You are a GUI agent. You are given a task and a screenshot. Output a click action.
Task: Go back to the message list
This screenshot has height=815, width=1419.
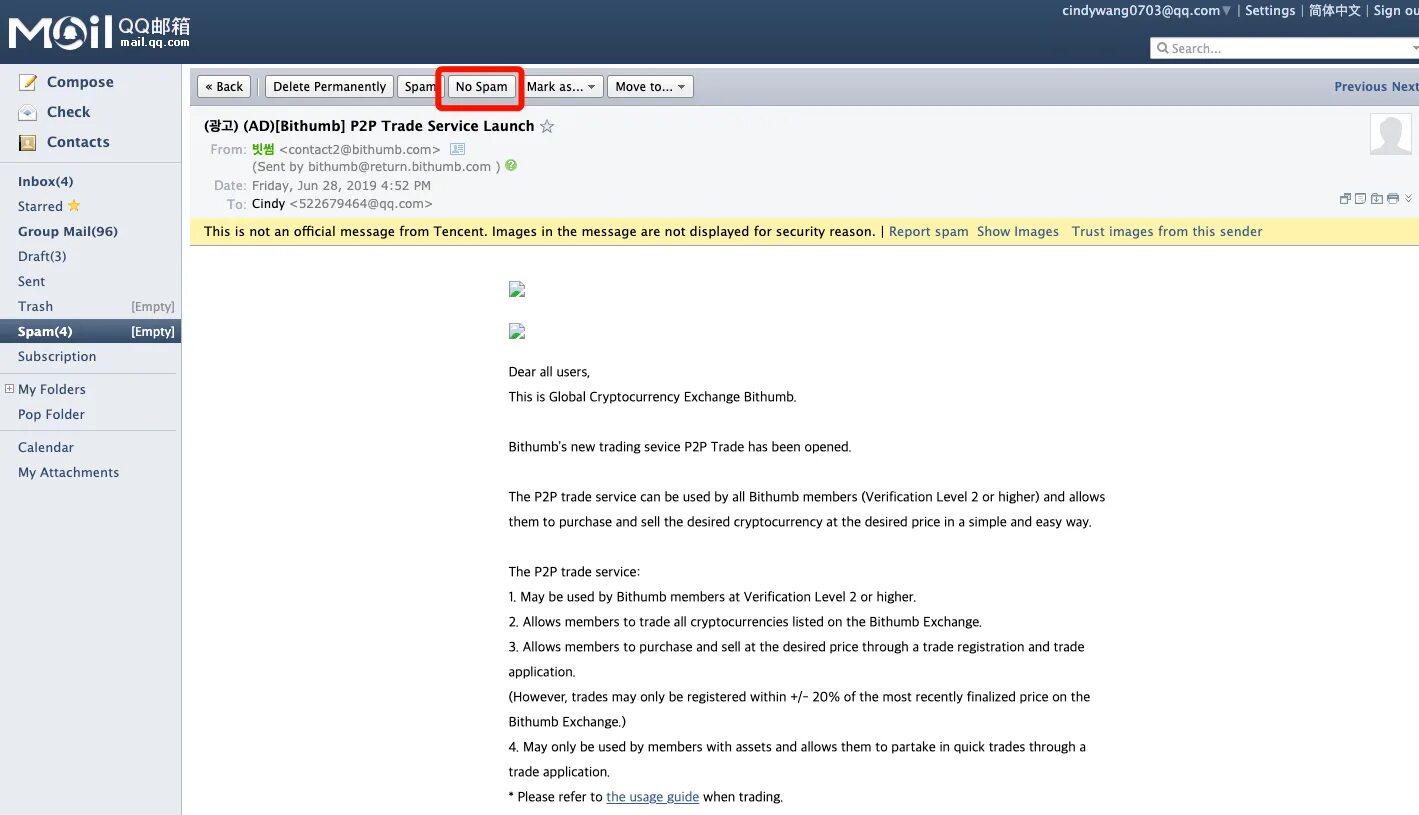tap(224, 87)
